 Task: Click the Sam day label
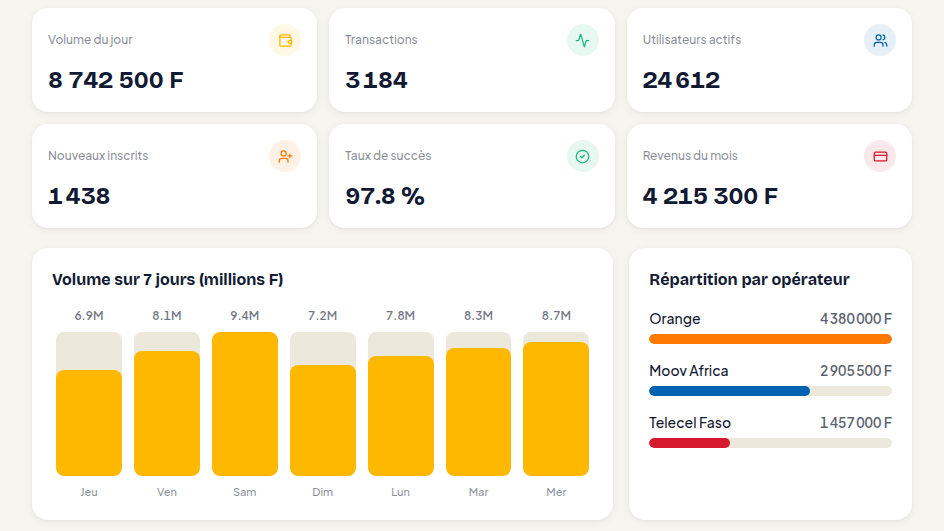245,492
